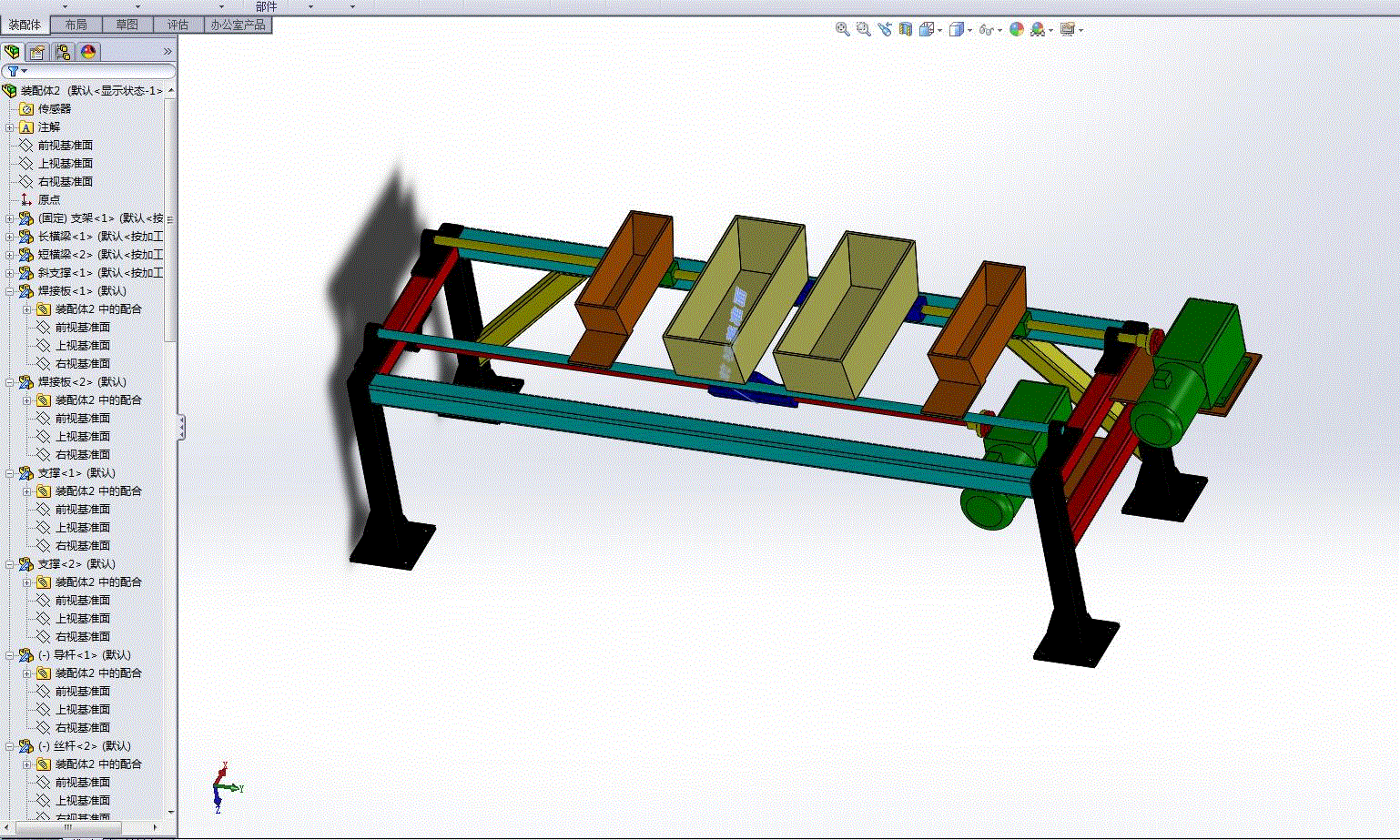Screen dimensions: 1400x840
Task: Select the 原点 origin item
Action: click(49, 200)
